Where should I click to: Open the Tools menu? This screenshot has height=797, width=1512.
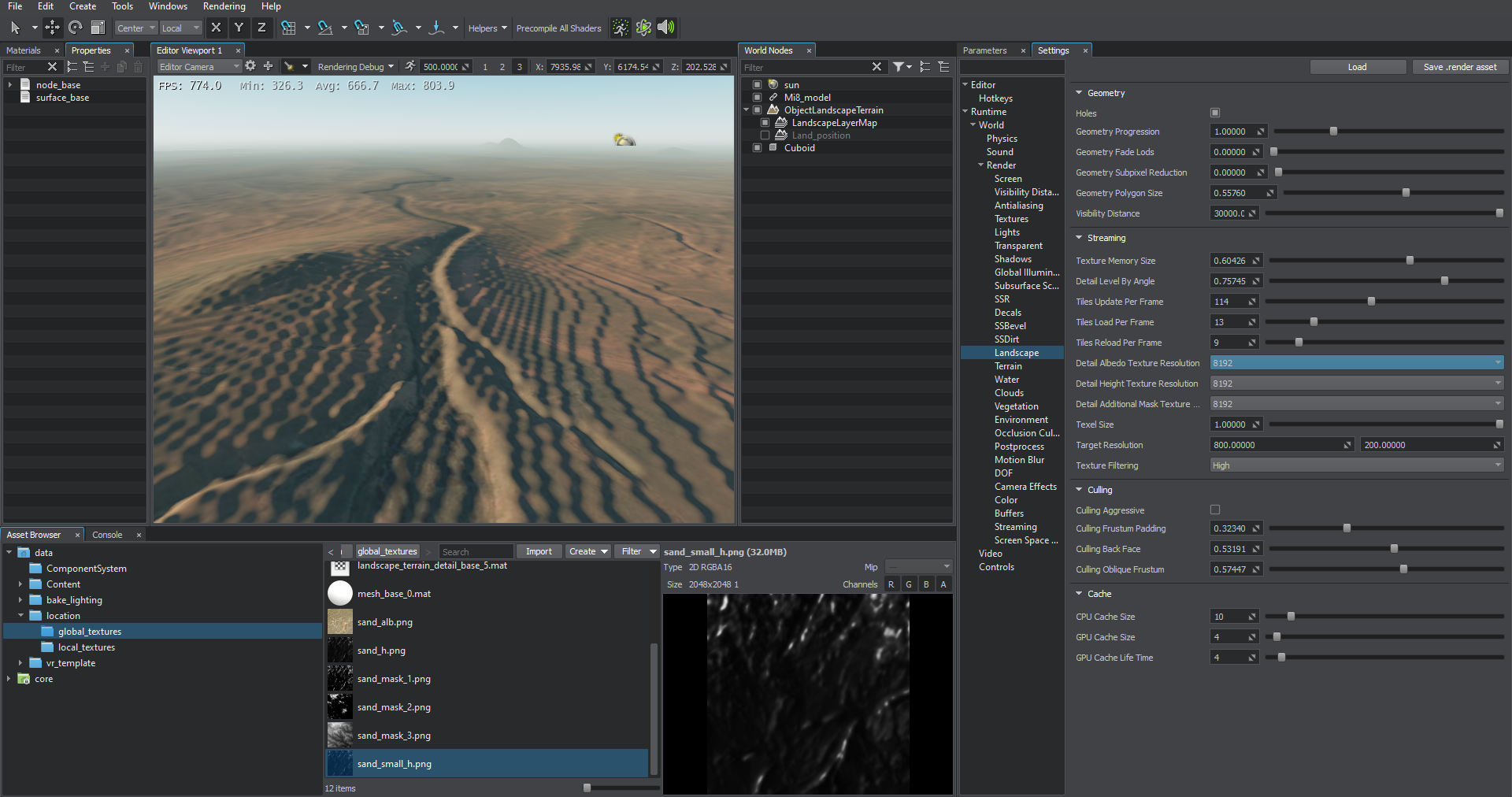tap(122, 6)
